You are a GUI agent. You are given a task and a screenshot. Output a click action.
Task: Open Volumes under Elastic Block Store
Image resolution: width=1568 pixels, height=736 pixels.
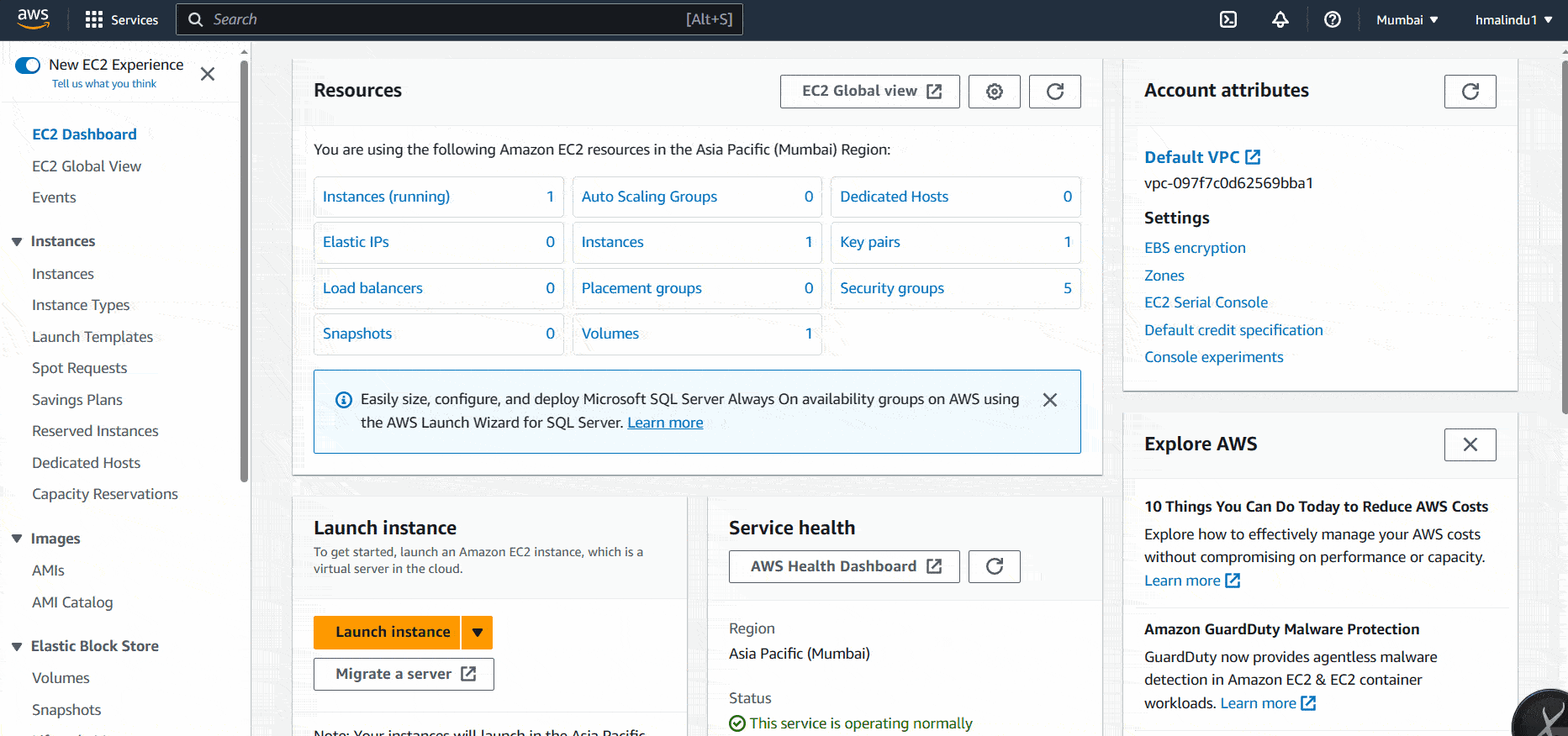pos(61,678)
